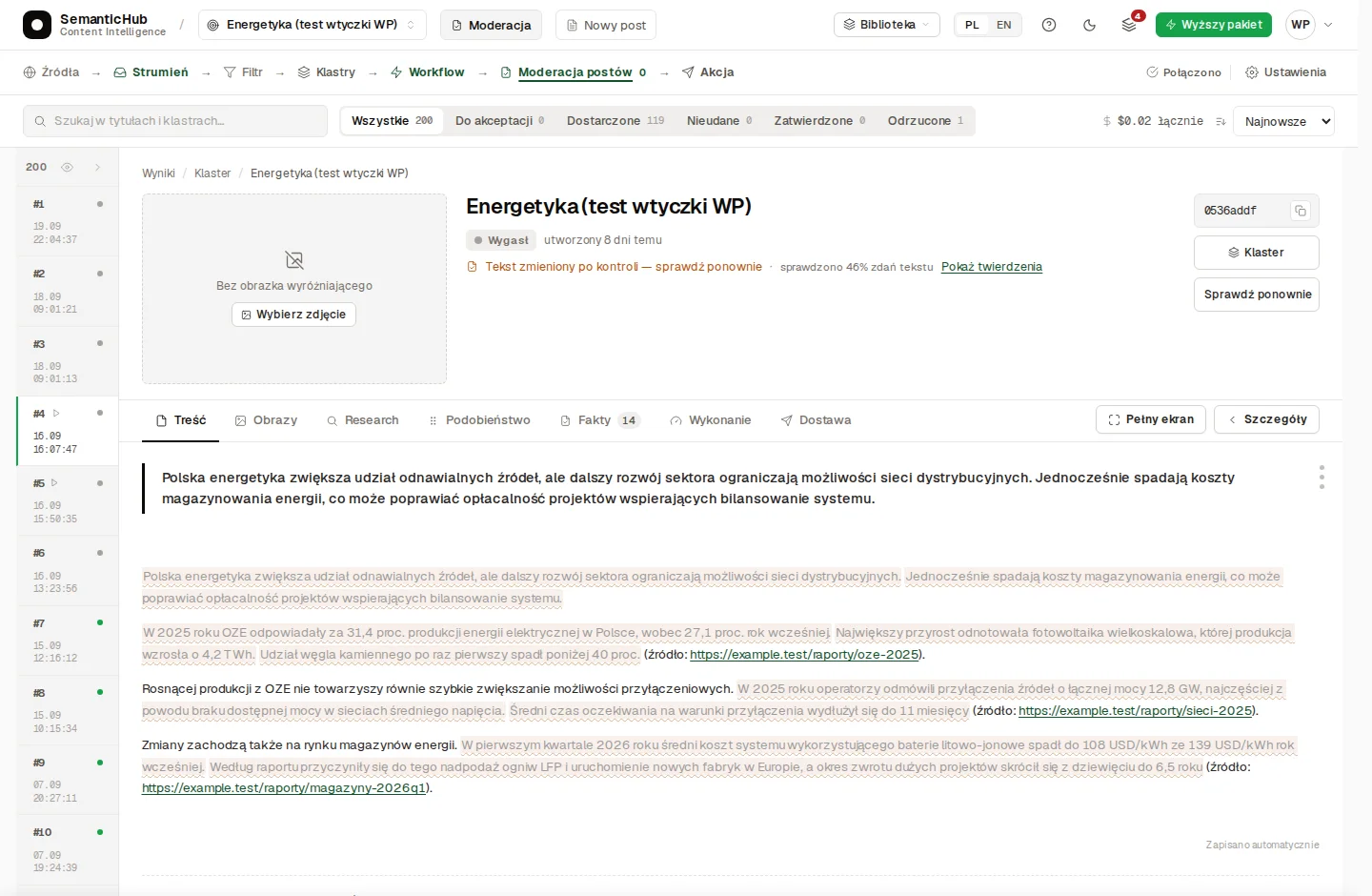Screen dimensions: 1372x896
Task: Switch language to EN
Action: click(x=1004, y=25)
